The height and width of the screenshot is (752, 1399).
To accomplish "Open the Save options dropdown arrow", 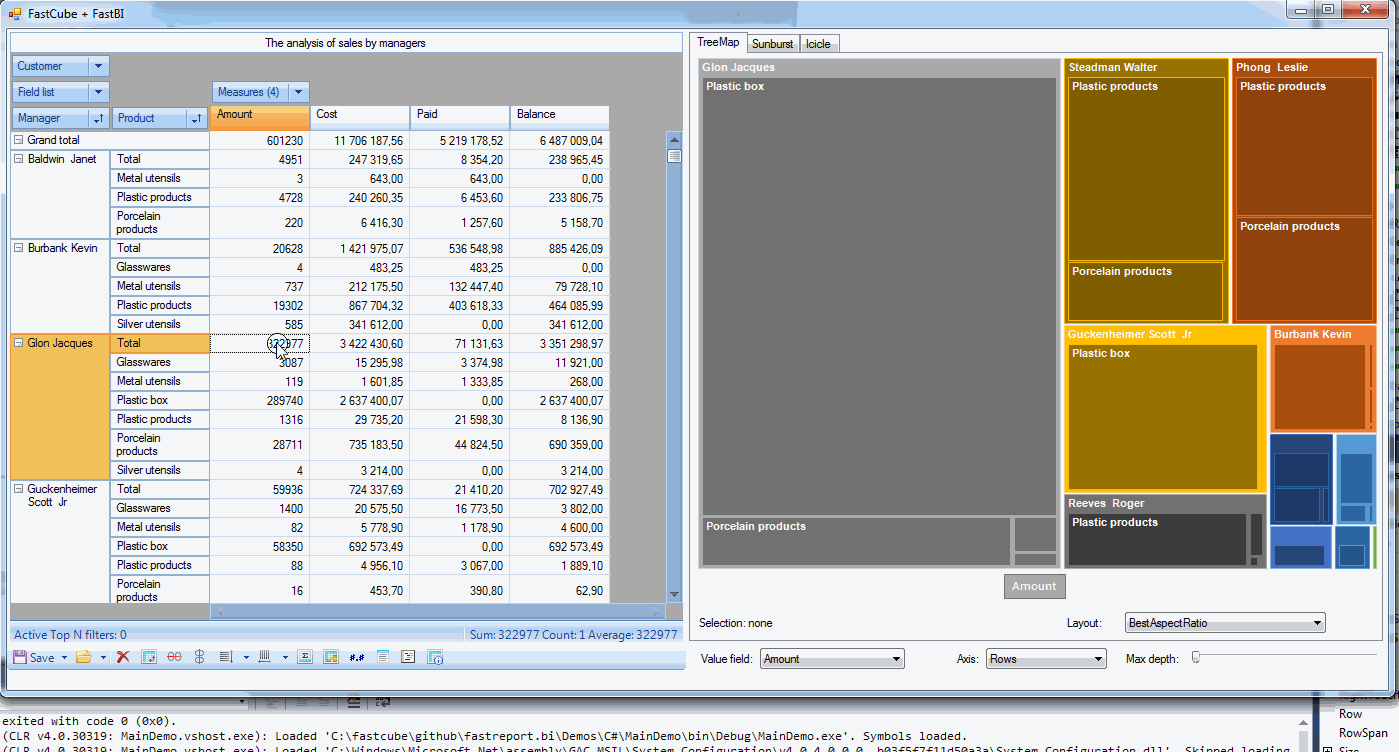I will 64,658.
